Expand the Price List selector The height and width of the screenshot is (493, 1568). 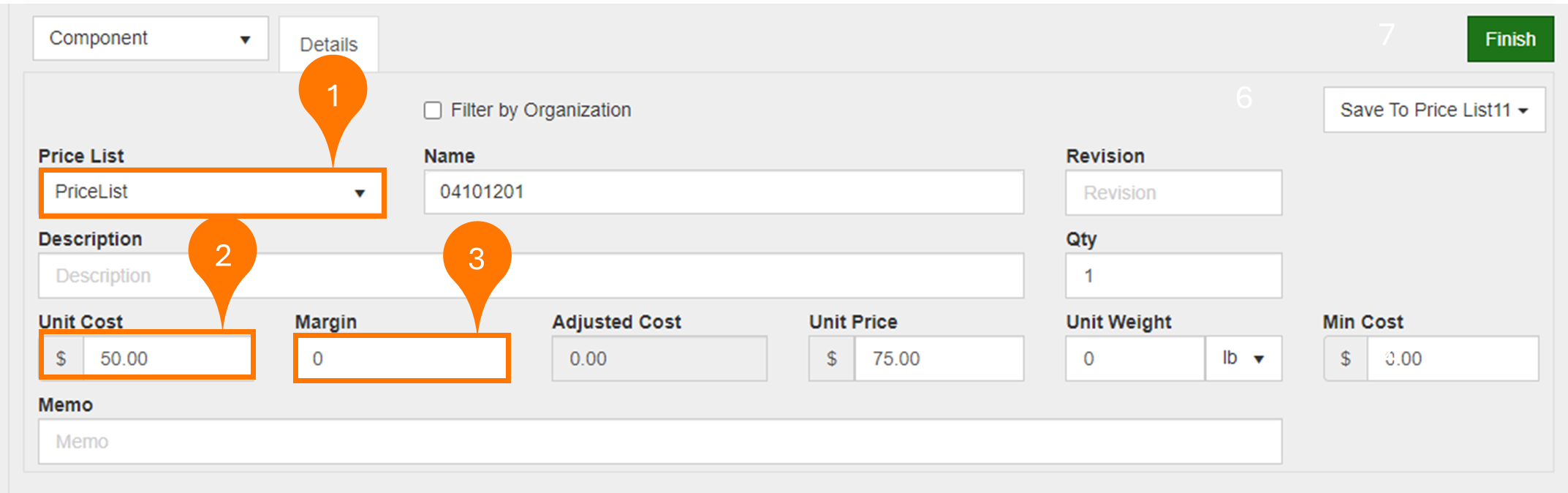tap(212, 192)
